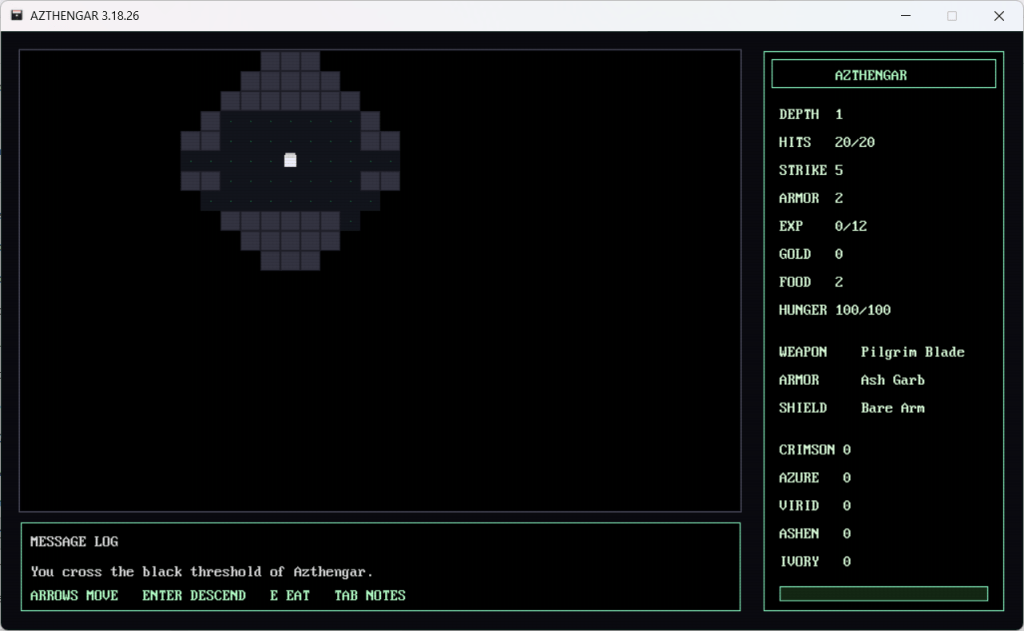Screen dimensions: 1024x631
Task: Select the E EAT command
Action: pyautogui.click(x=290, y=595)
